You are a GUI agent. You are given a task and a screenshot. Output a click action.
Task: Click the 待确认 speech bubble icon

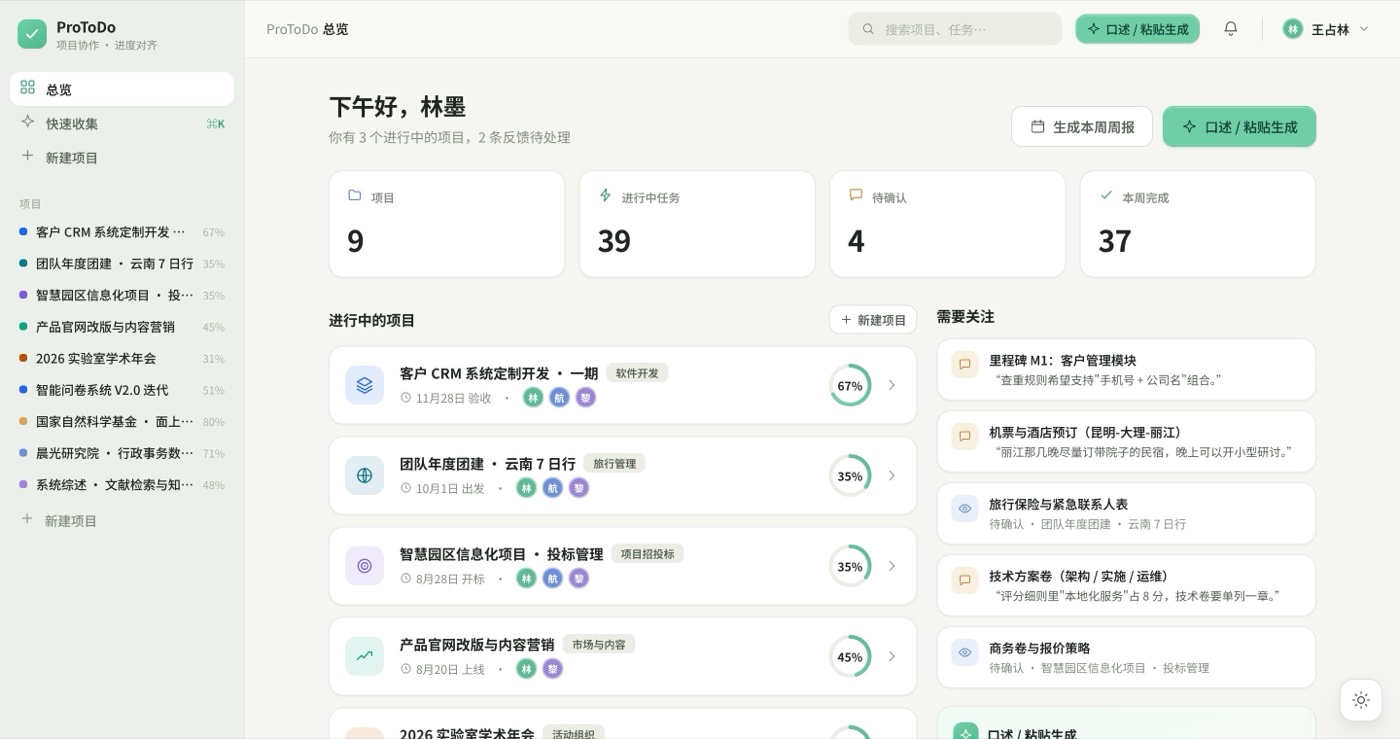855,196
